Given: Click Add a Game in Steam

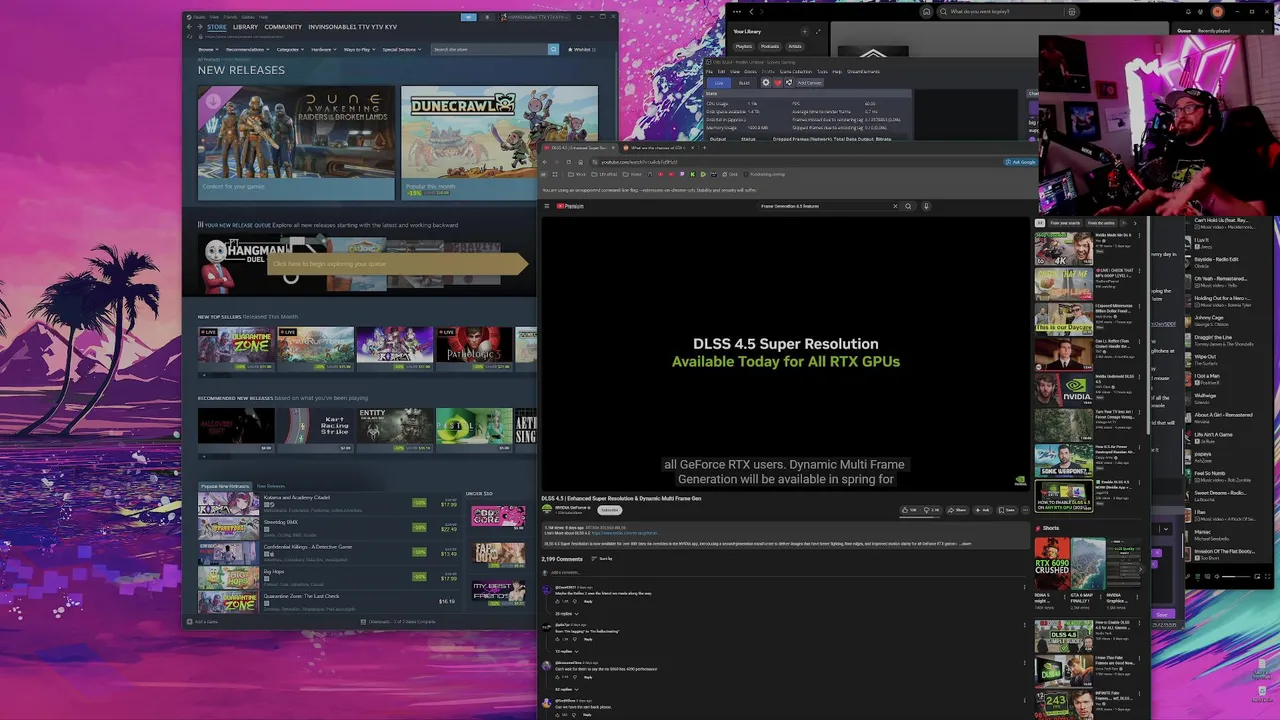Looking at the screenshot, I should pos(204,622).
